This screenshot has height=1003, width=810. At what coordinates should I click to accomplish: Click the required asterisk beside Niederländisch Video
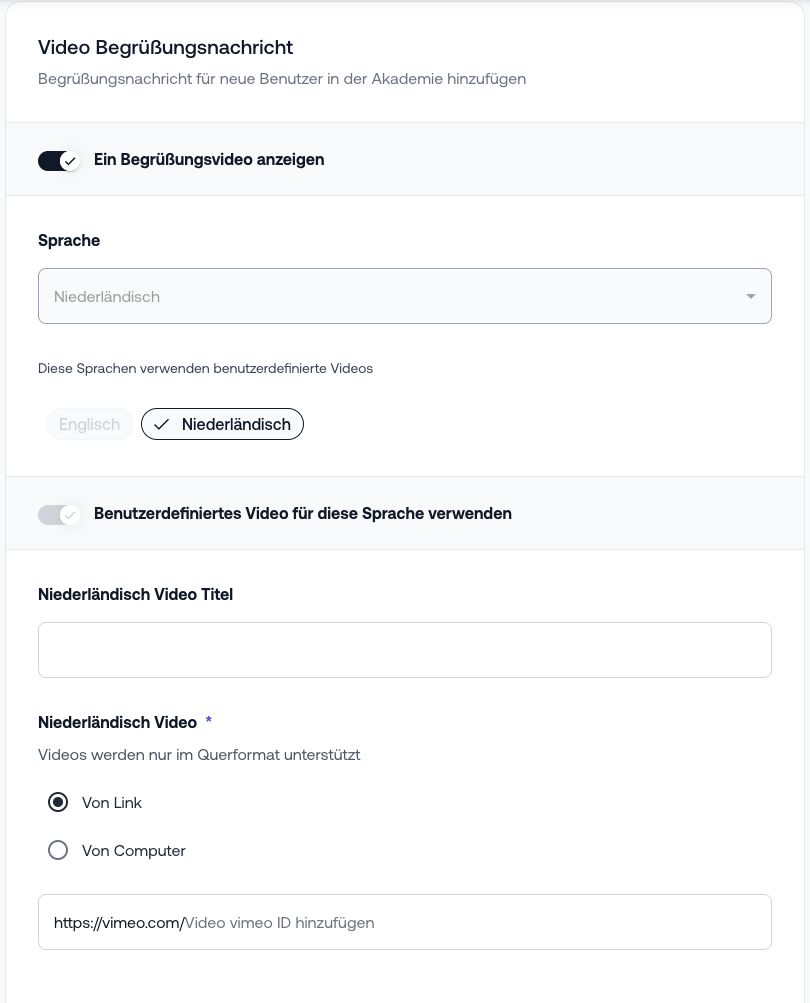pos(209,722)
